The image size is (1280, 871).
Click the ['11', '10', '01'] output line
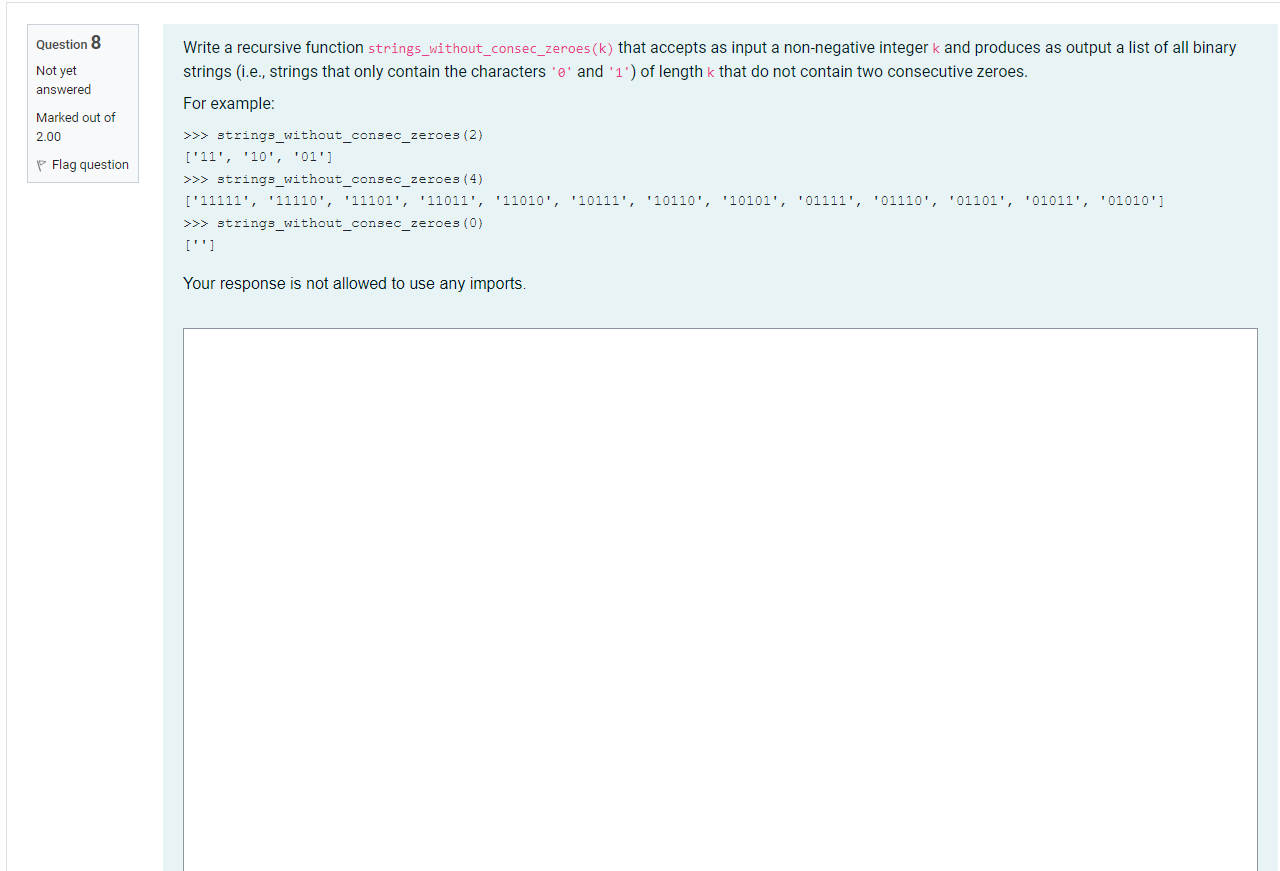(x=257, y=157)
